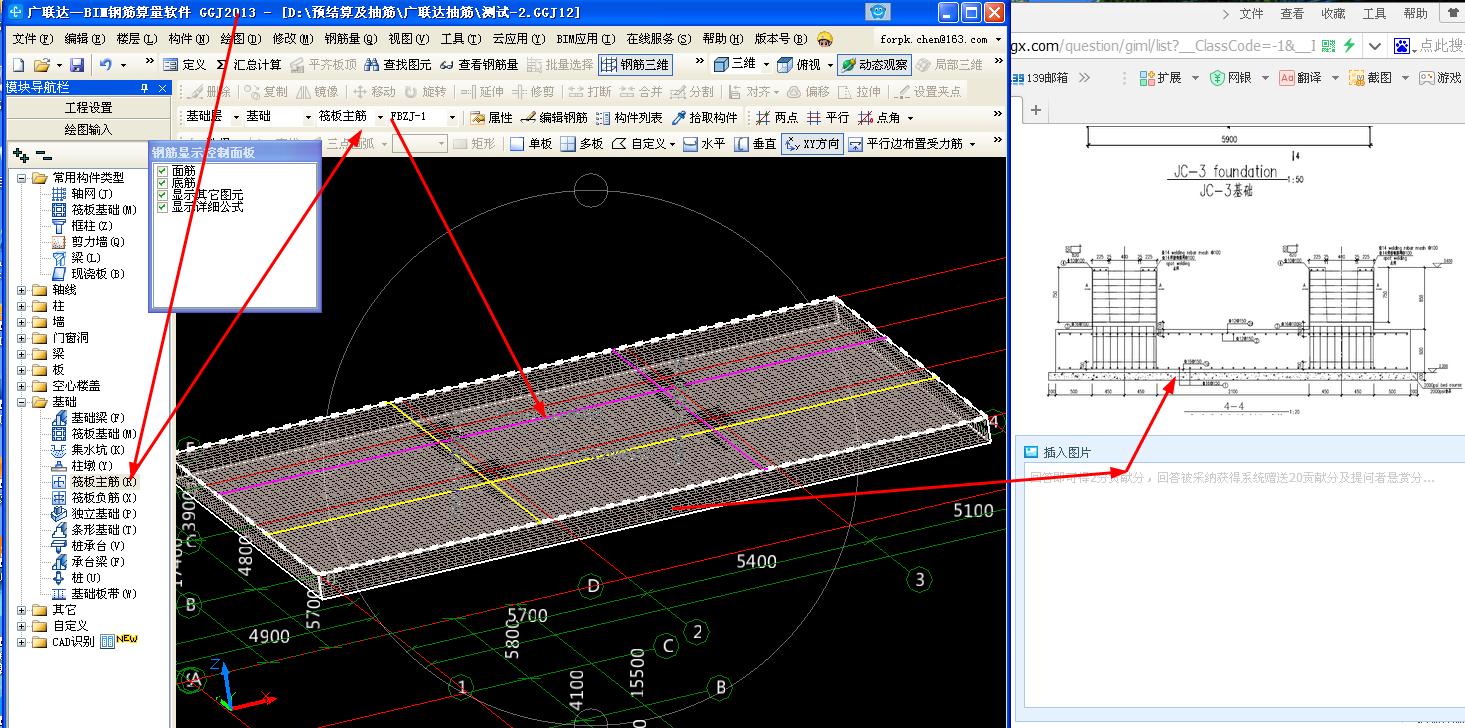Image resolution: width=1465 pixels, height=728 pixels.
Task: Select 垂直 vertical placement
Action: pos(755,144)
